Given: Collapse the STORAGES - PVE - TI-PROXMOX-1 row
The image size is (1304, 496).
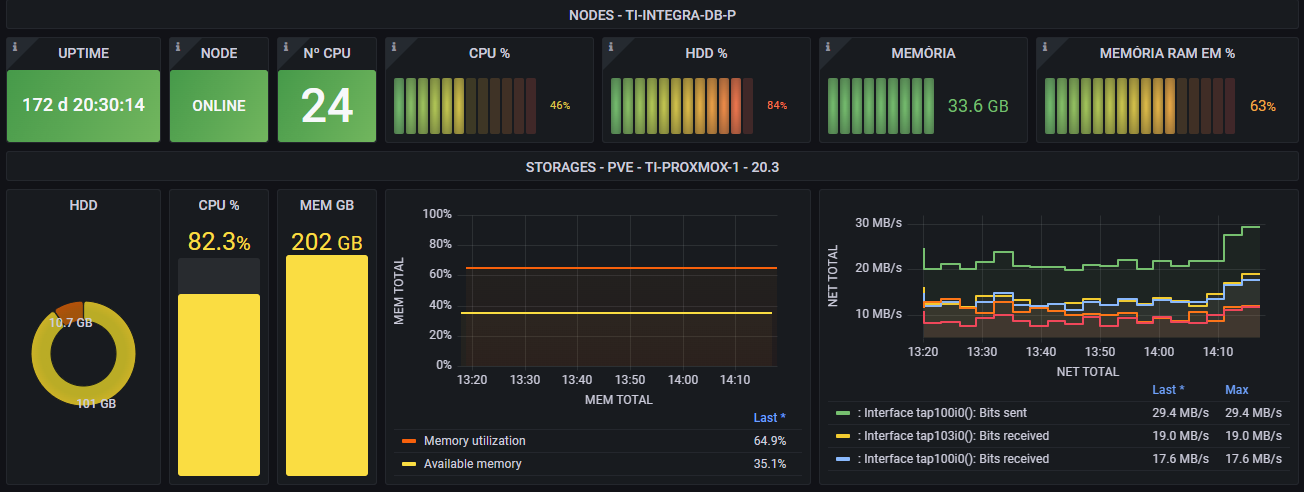Looking at the screenshot, I should [651, 167].
